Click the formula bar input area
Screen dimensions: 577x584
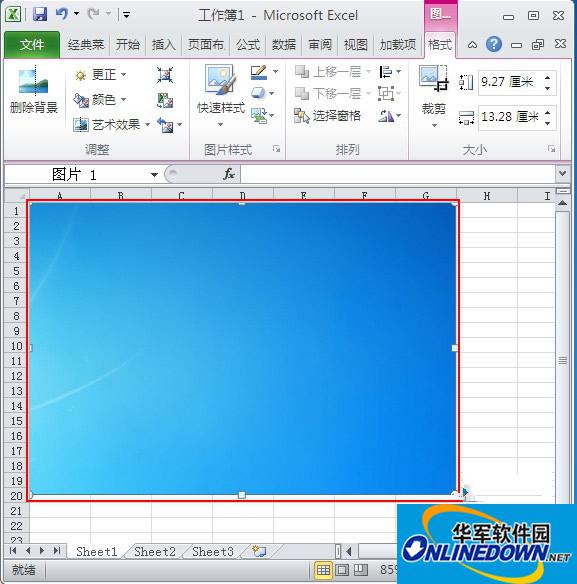(398, 174)
